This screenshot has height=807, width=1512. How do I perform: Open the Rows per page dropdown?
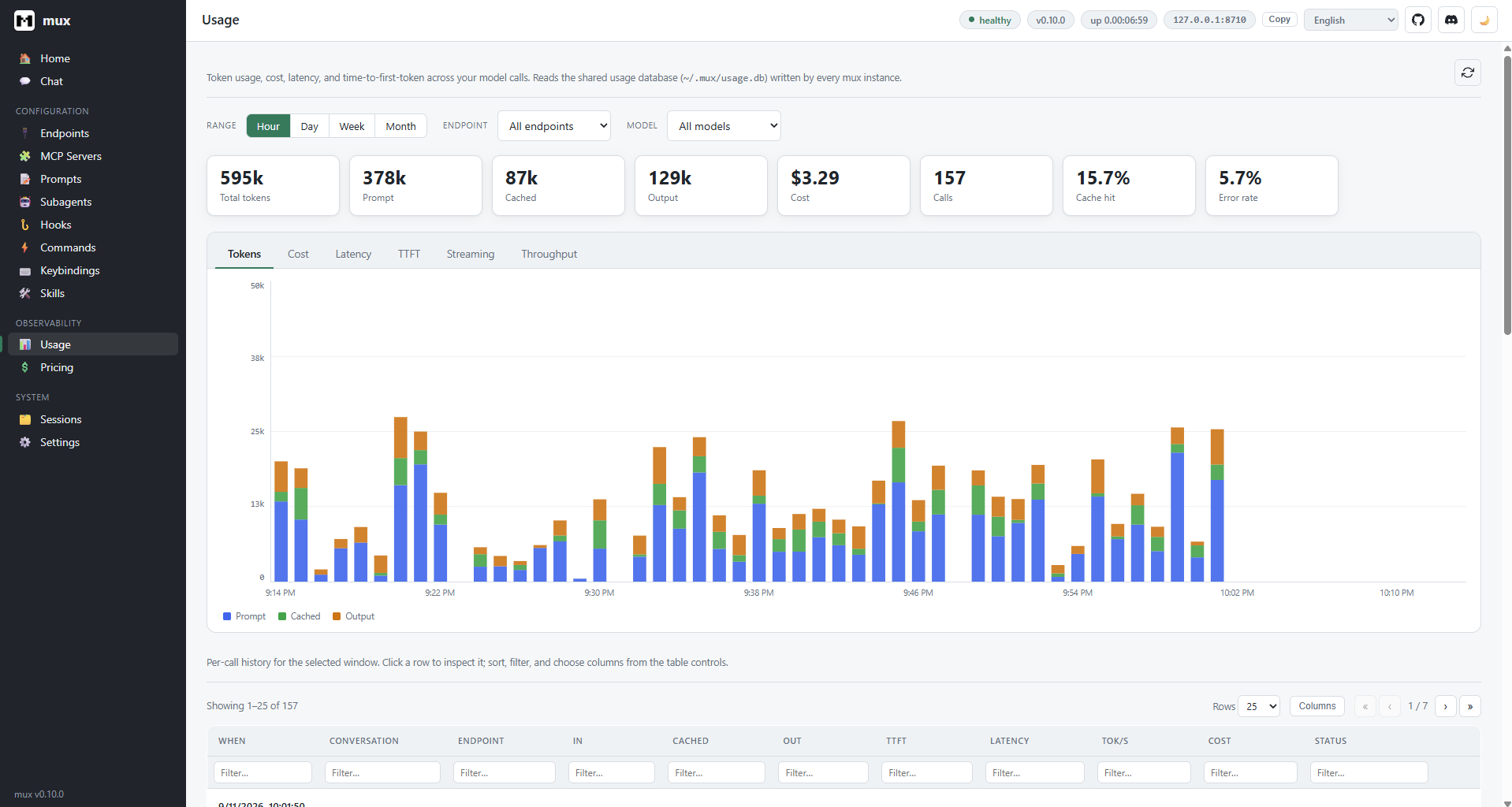[x=1259, y=706]
